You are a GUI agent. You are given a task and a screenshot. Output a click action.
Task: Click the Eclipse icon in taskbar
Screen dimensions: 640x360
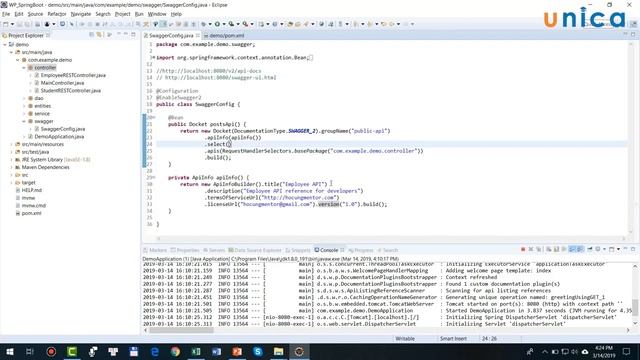coord(299,351)
